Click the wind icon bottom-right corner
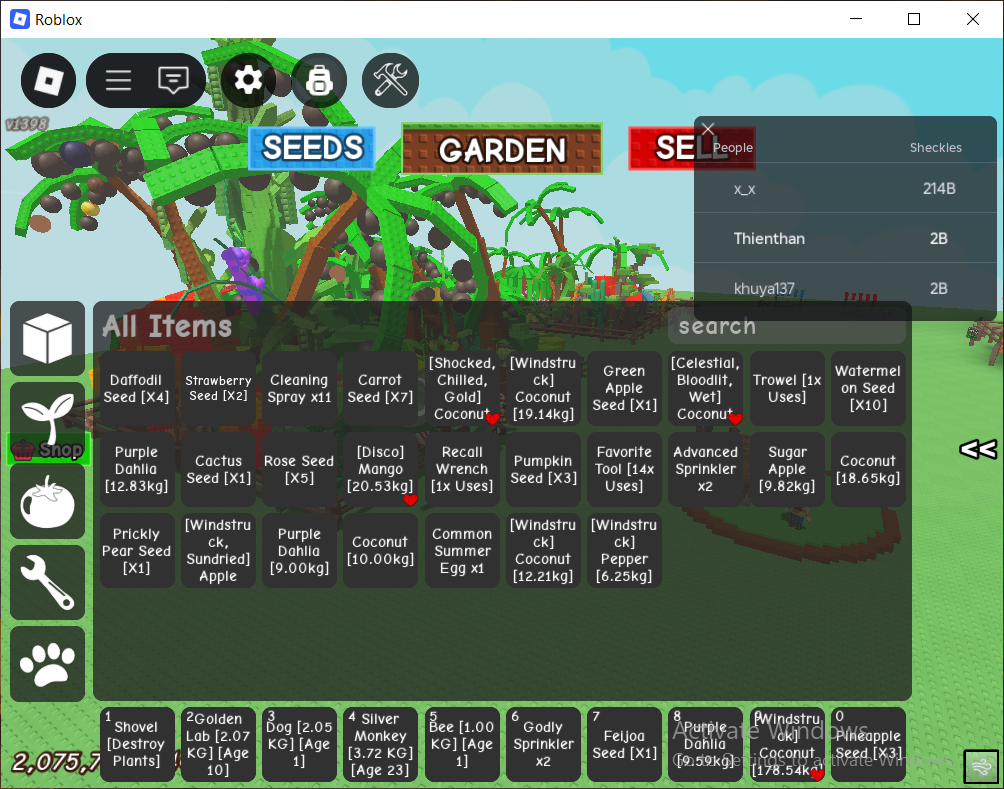 (981, 767)
